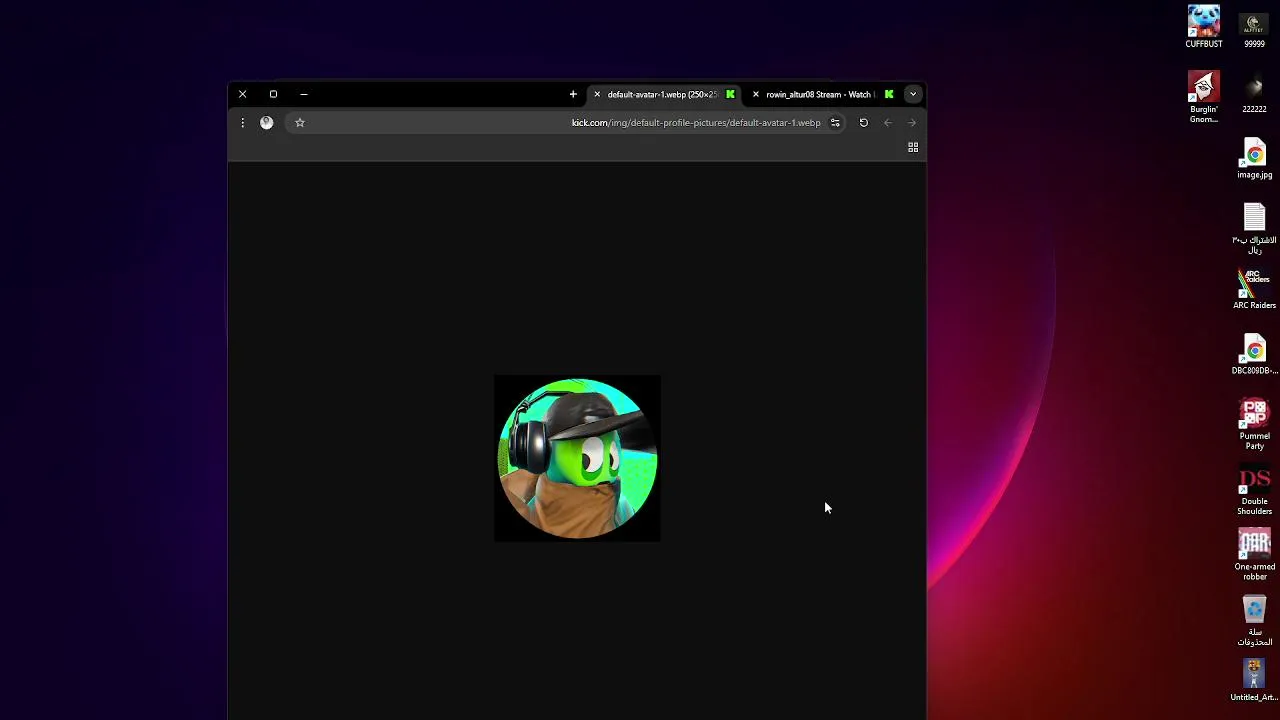Open the image.jpg desktop file
The image size is (1280, 720).
pos(1254,160)
